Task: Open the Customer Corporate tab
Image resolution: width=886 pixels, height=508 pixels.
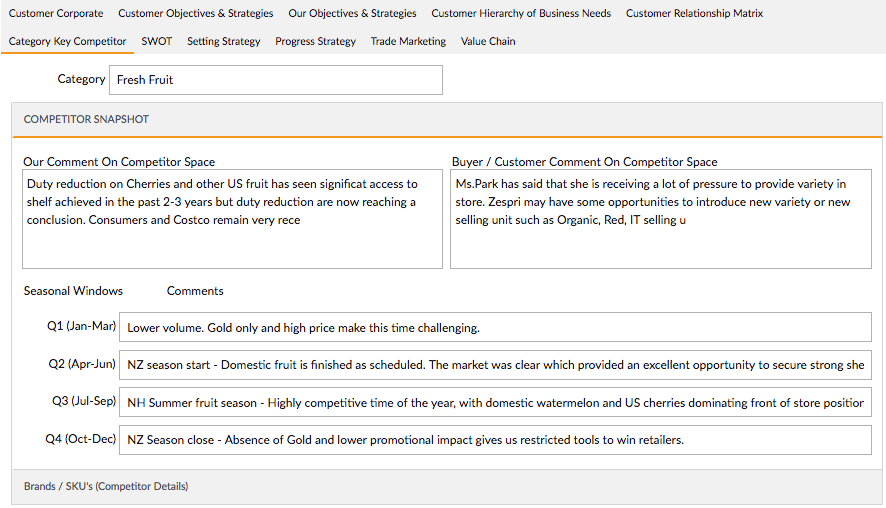Action: (x=56, y=13)
